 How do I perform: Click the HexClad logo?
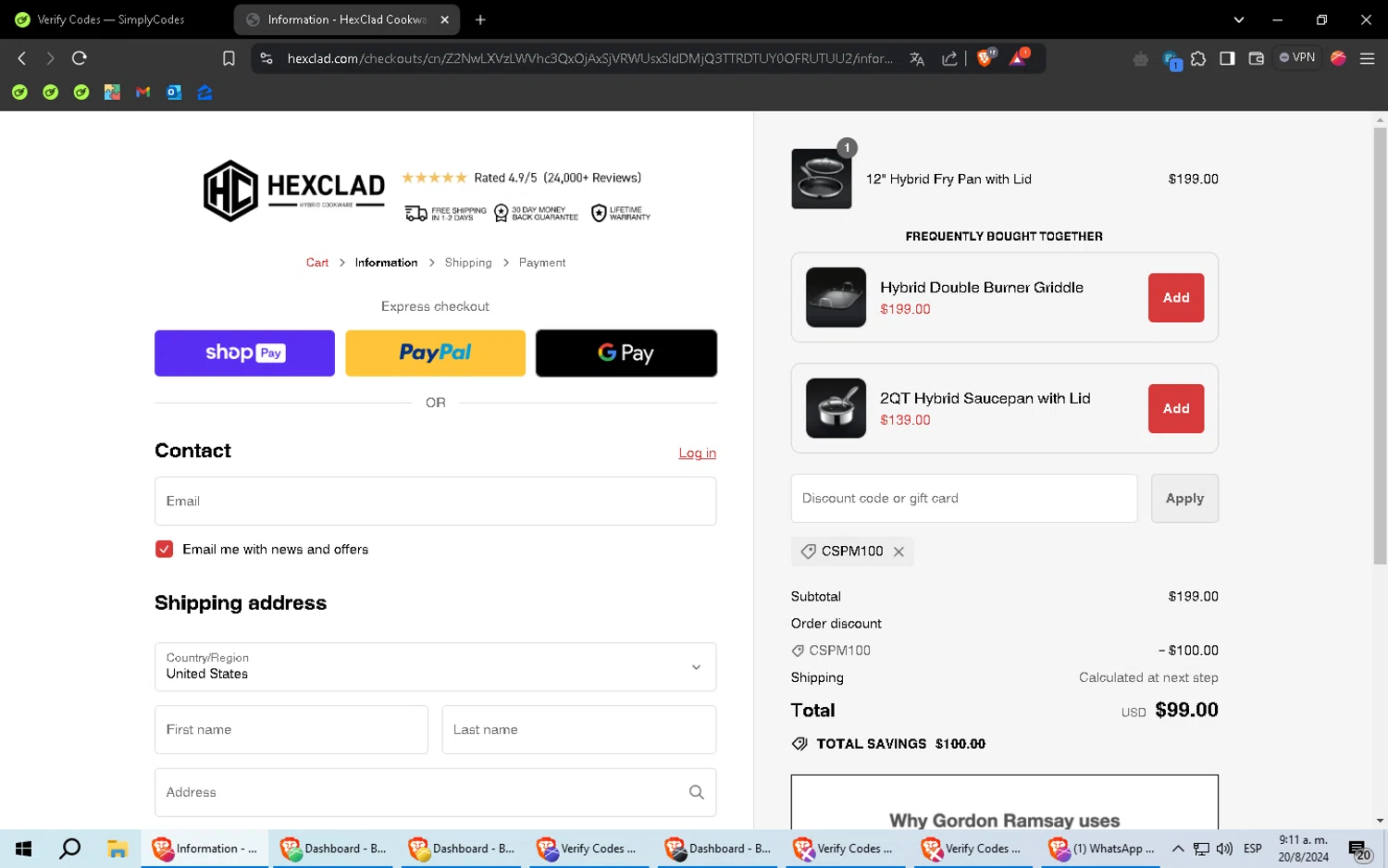tap(293, 191)
